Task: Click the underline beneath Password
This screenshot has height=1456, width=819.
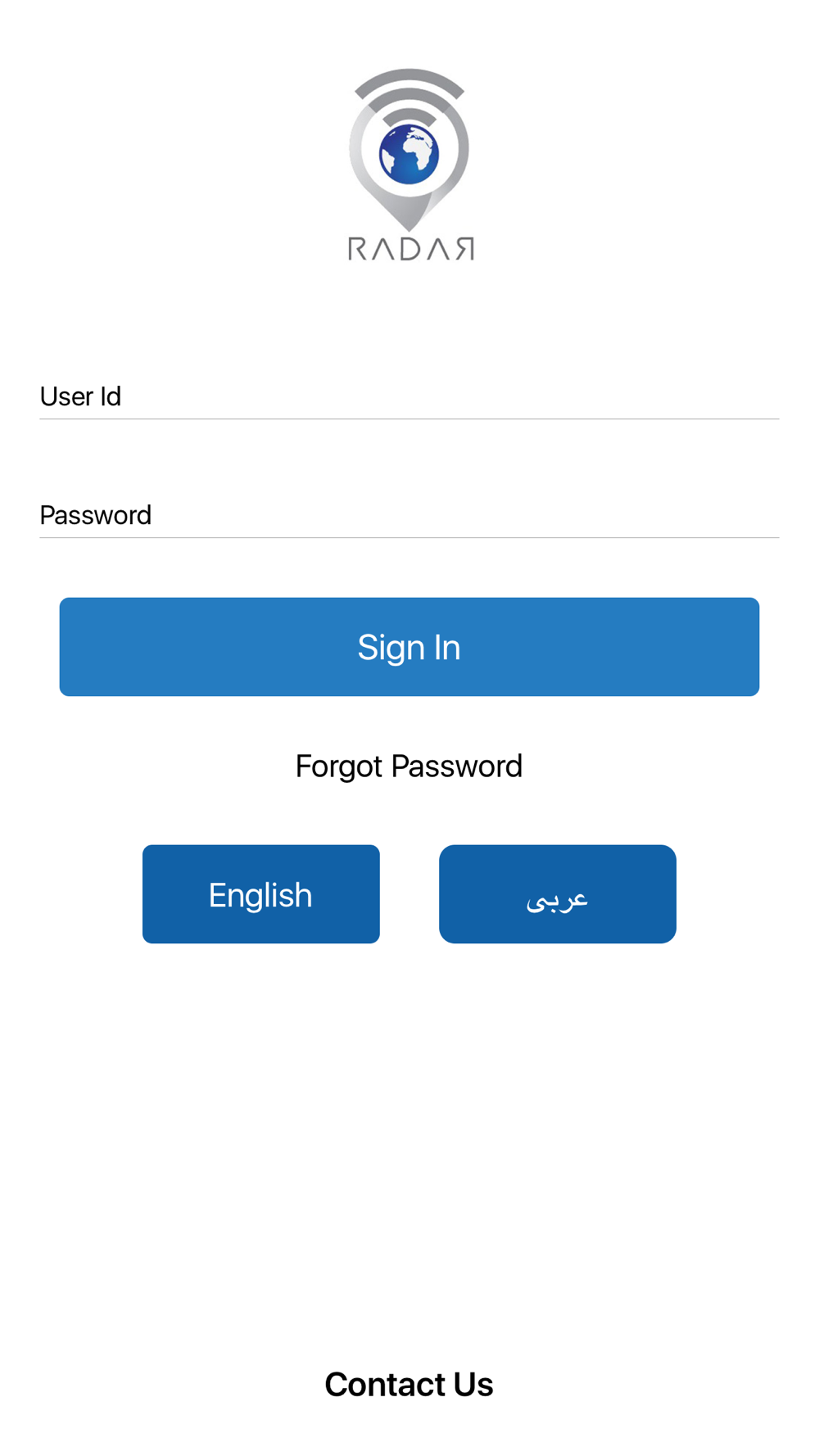Action: [x=409, y=538]
